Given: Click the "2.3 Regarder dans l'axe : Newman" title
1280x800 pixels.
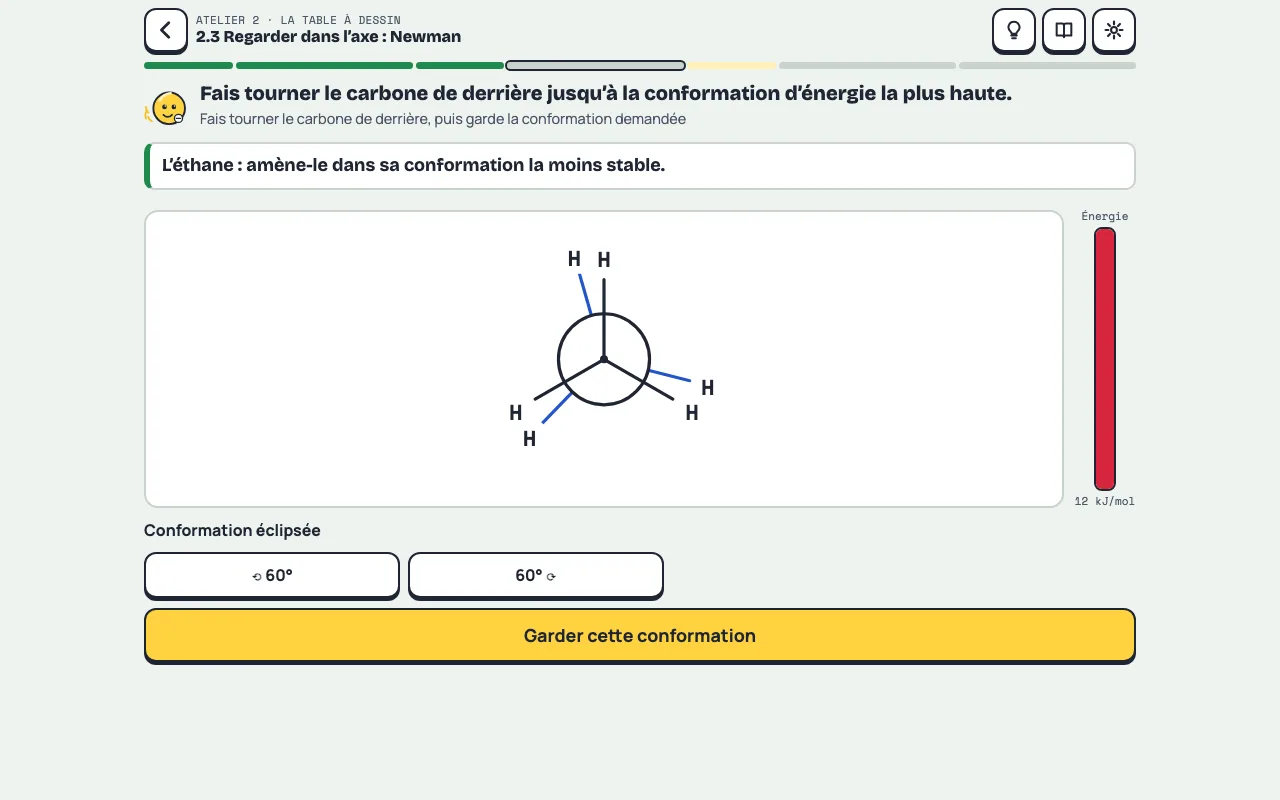Looking at the screenshot, I should 329,37.
